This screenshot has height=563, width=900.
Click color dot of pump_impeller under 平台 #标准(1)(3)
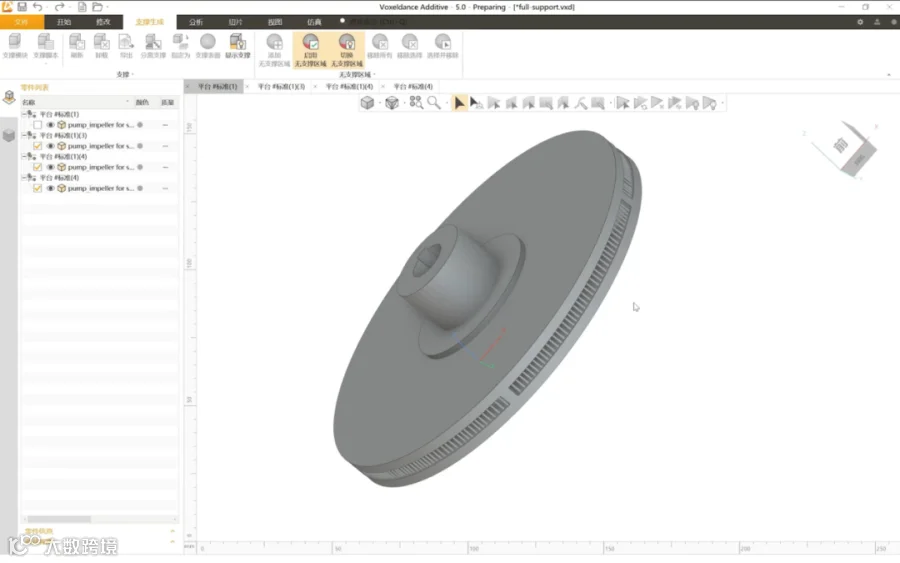(140, 146)
